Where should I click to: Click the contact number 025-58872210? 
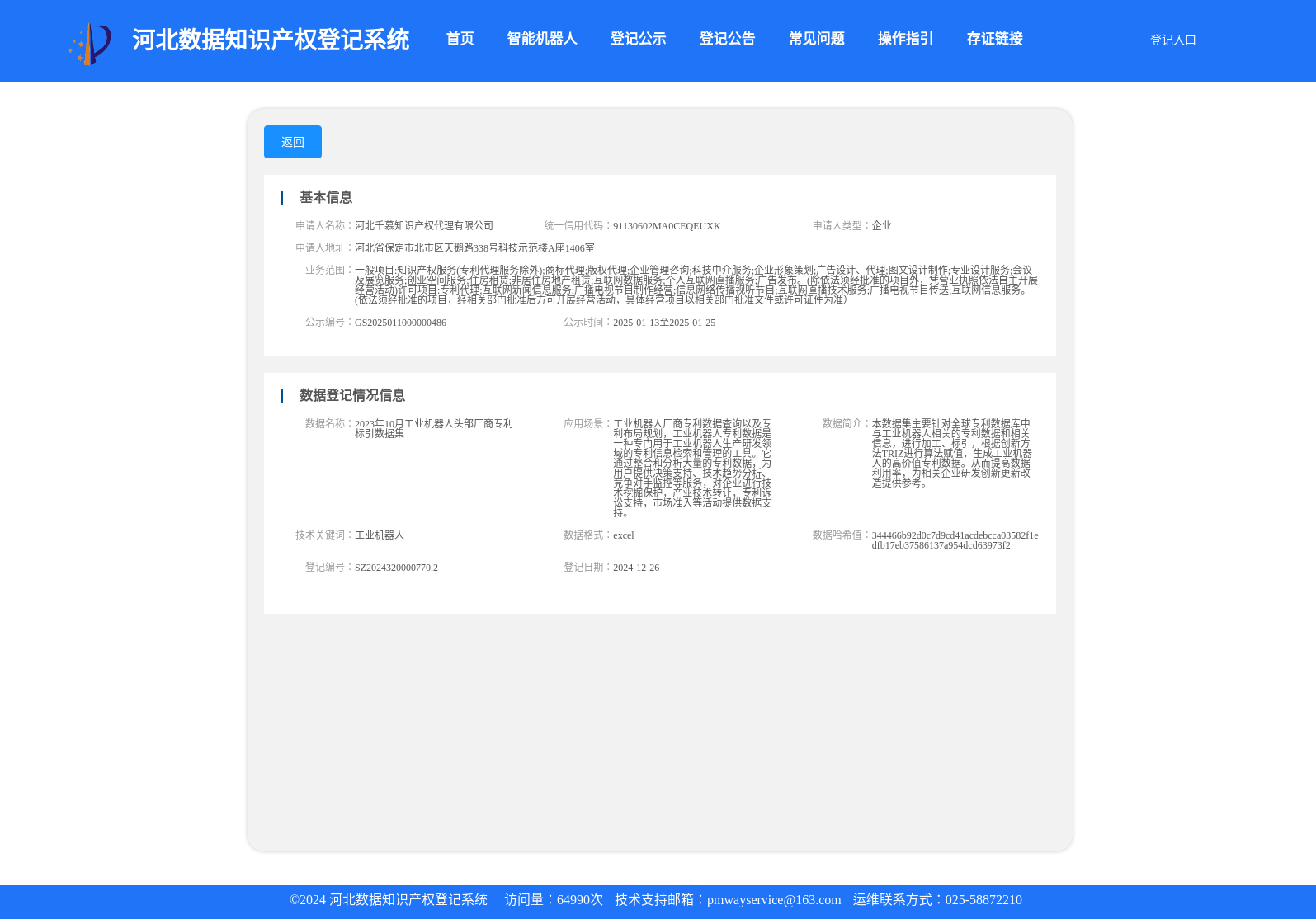click(983, 900)
